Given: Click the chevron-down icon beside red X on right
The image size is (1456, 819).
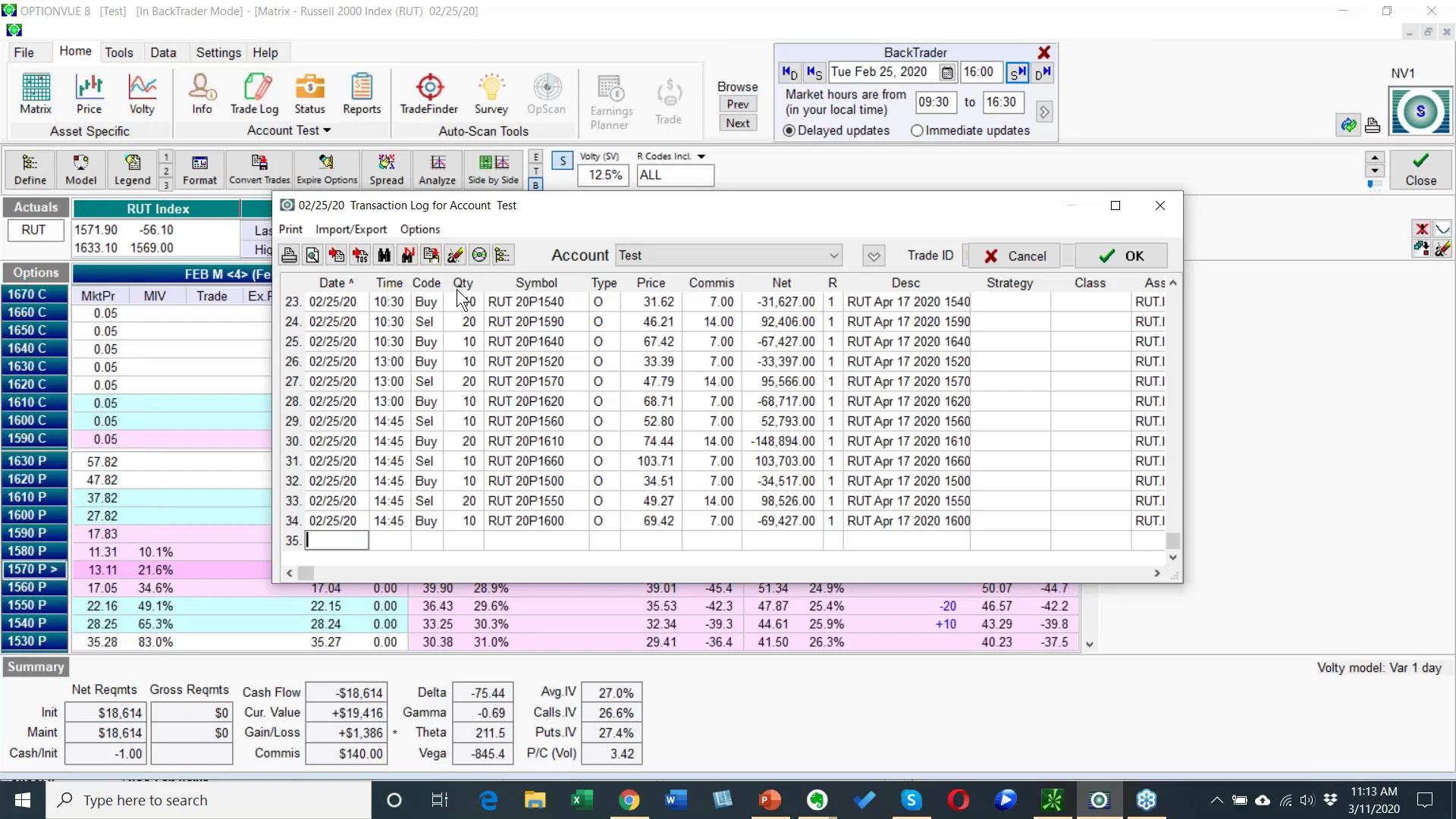Looking at the screenshot, I should (x=1442, y=229).
